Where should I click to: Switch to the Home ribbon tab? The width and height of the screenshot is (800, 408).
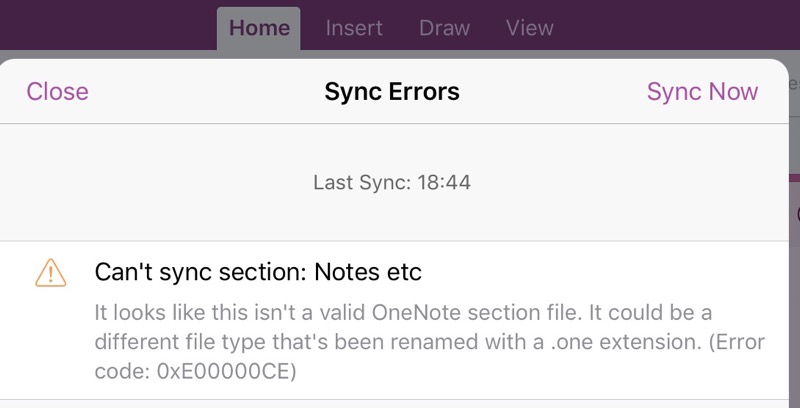[x=259, y=29]
